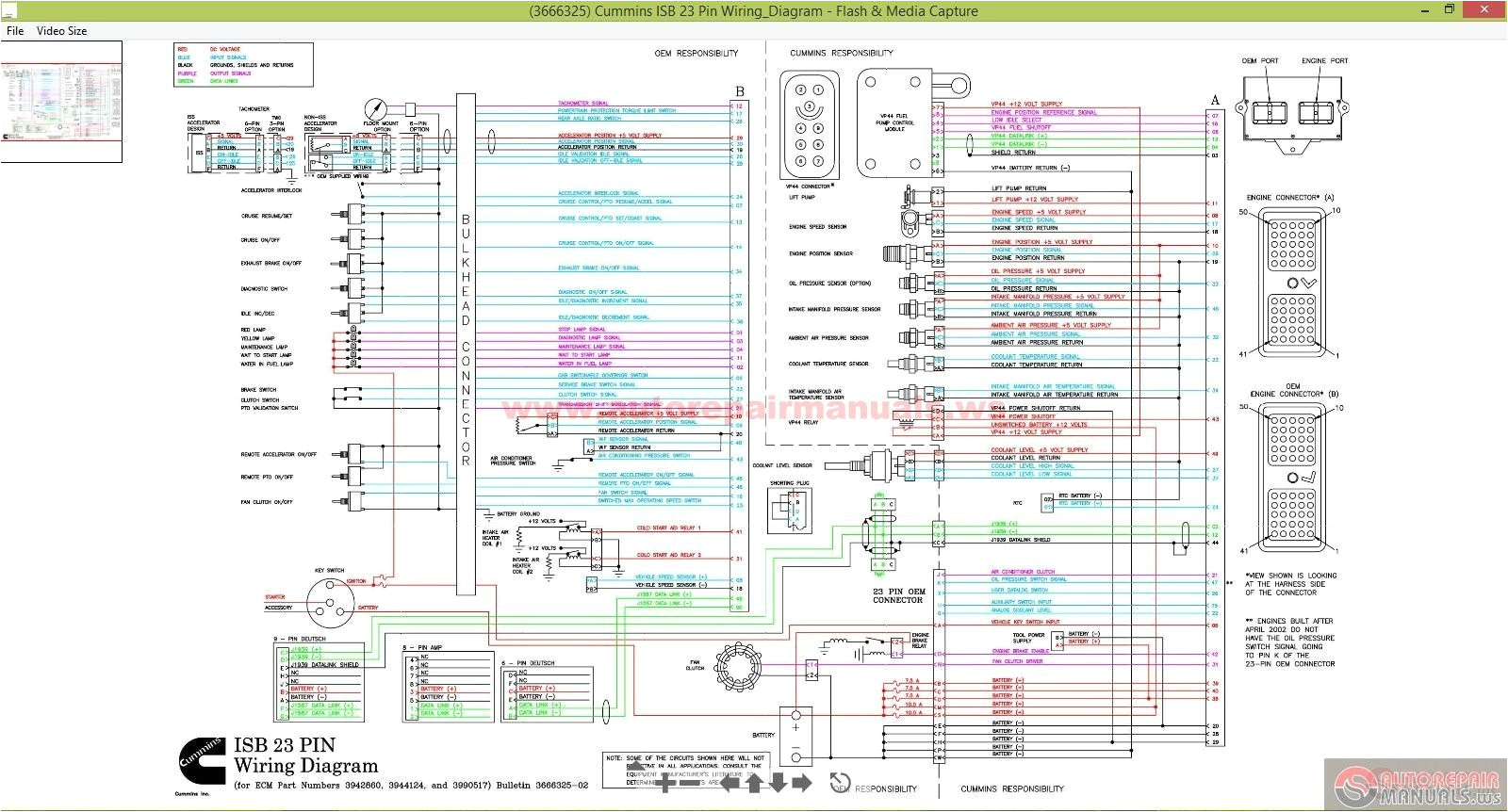Pan the diagram right with arrow icon
Screen dimensions: 1508x812
click(801, 783)
